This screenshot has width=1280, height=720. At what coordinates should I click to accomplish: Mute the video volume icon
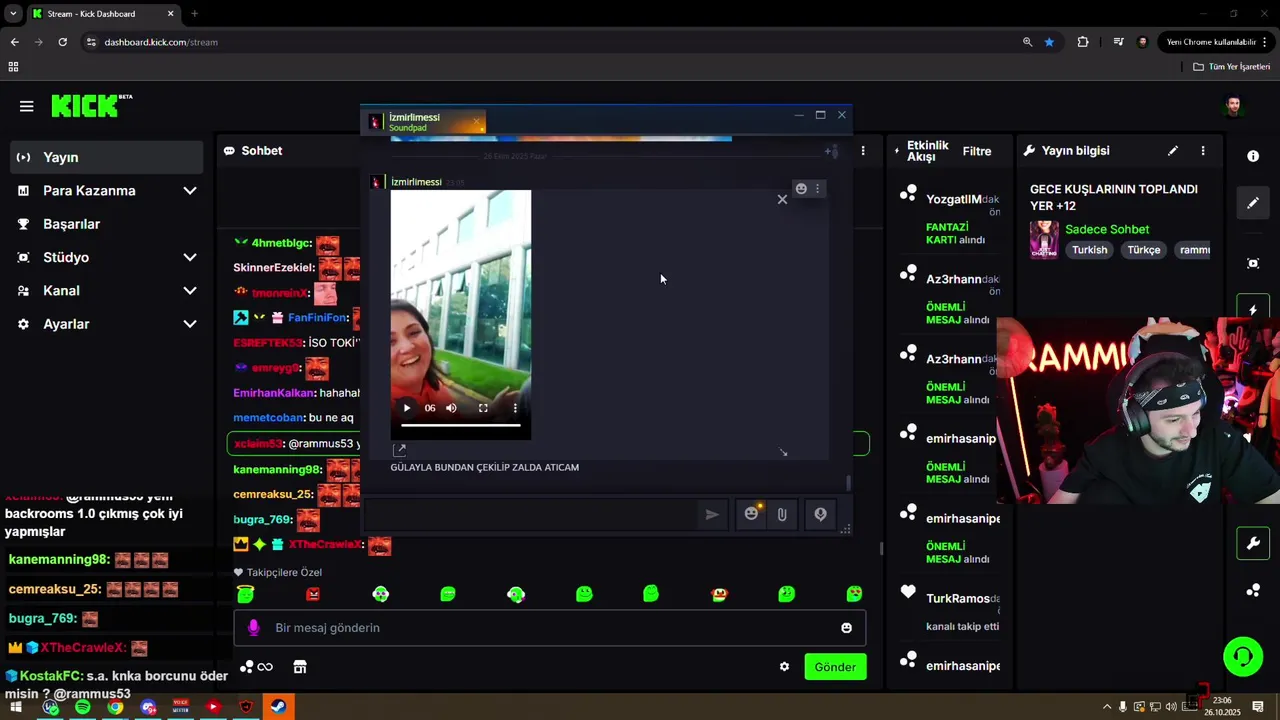[451, 408]
